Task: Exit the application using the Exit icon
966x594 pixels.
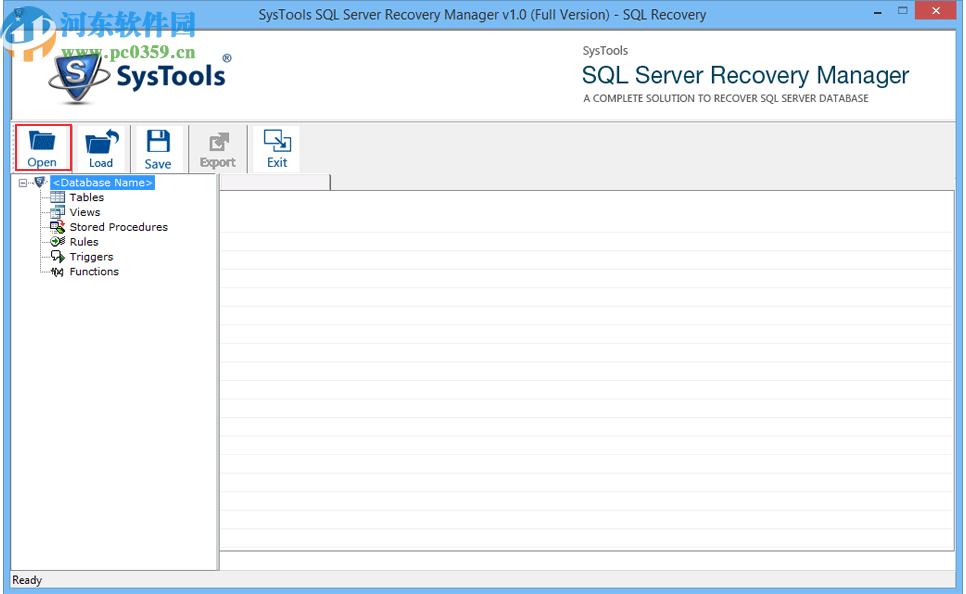Action: point(275,148)
